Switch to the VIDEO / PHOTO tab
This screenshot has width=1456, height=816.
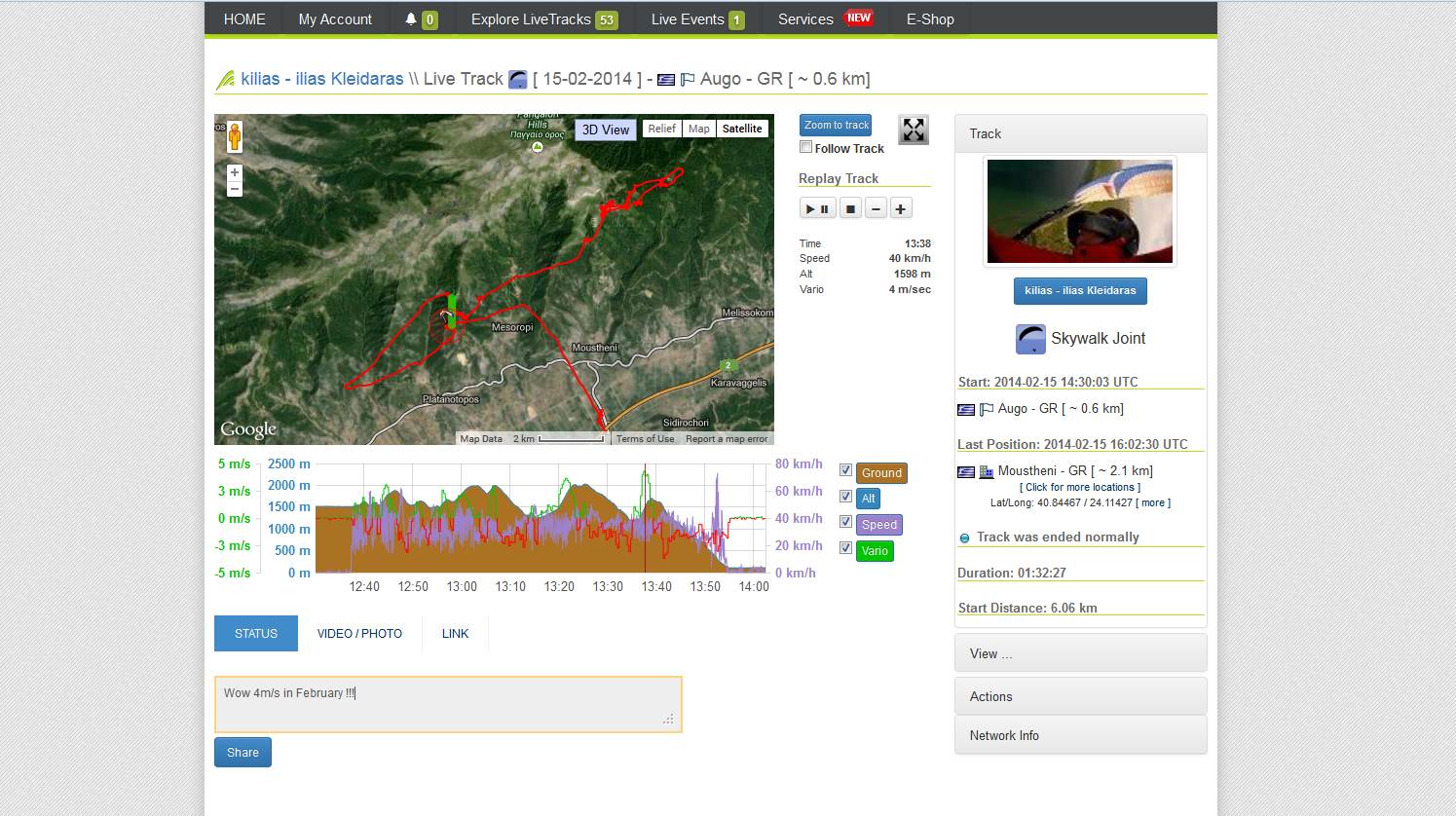[359, 633]
